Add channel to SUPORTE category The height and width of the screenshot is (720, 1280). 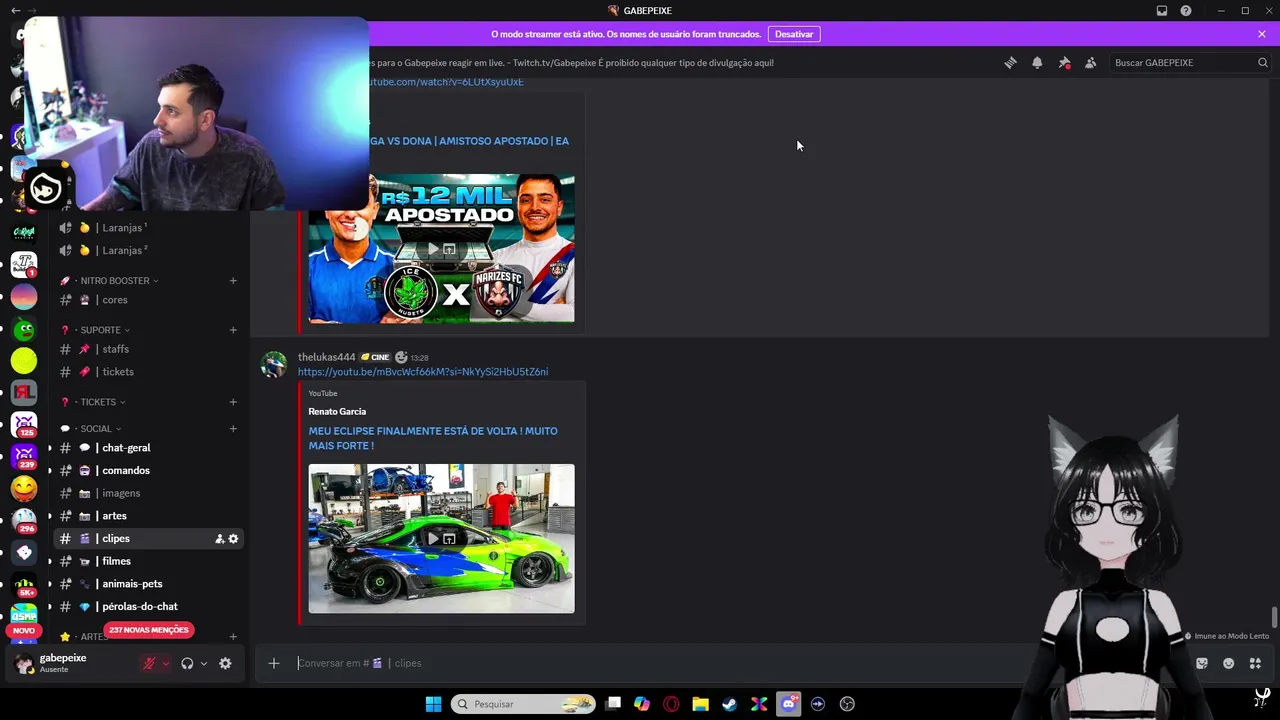(x=233, y=330)
